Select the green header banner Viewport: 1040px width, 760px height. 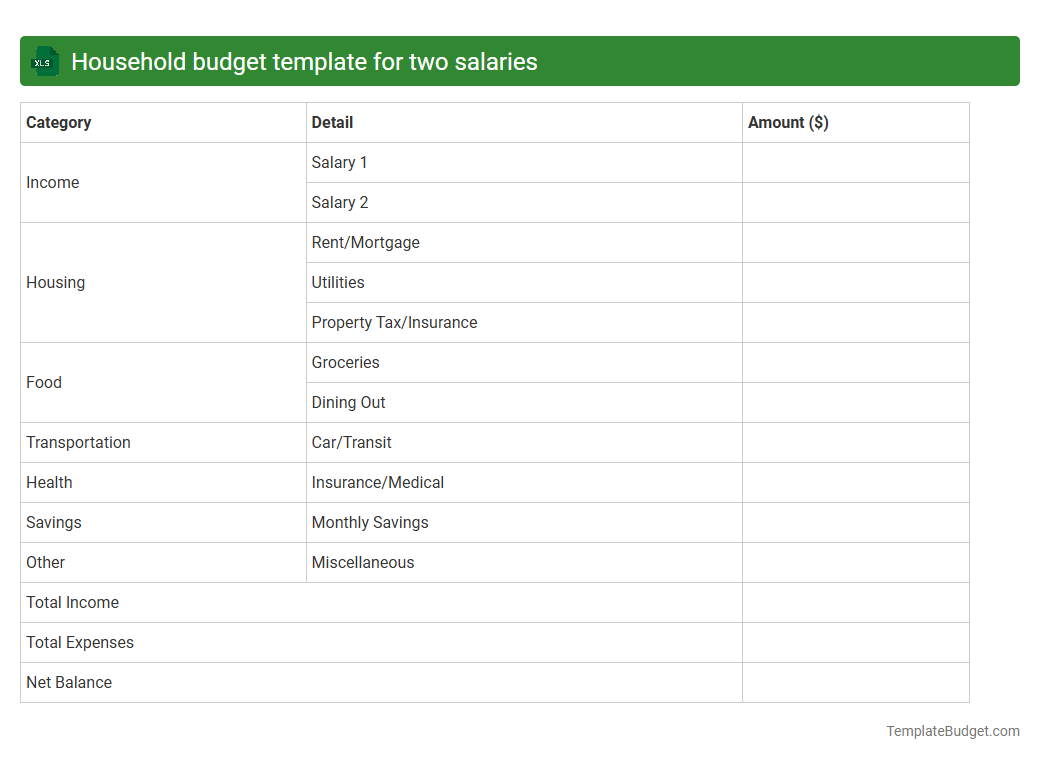point(520,61)
